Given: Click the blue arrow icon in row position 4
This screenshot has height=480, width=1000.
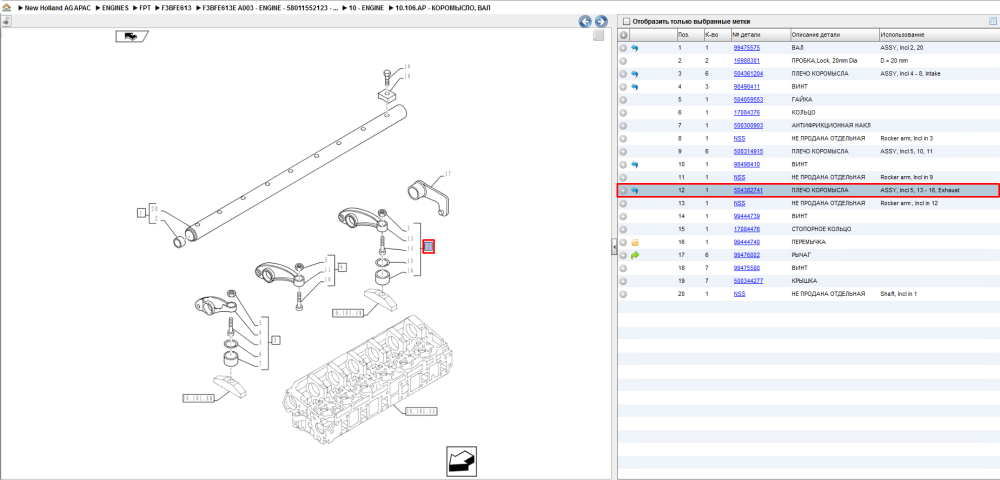Looking at the screenshot, I should (x=635, y=87).
